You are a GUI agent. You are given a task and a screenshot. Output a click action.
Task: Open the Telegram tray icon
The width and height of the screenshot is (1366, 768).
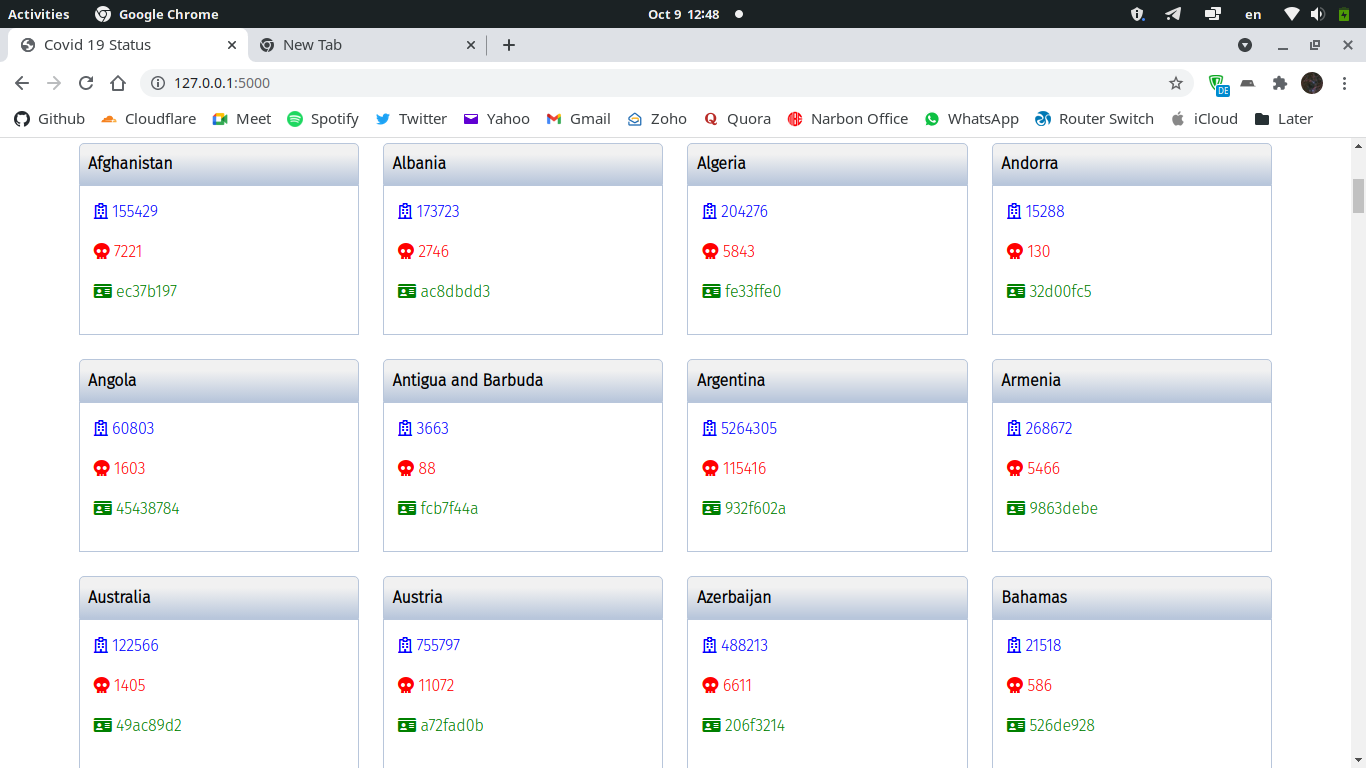(x=1173, y=14)
